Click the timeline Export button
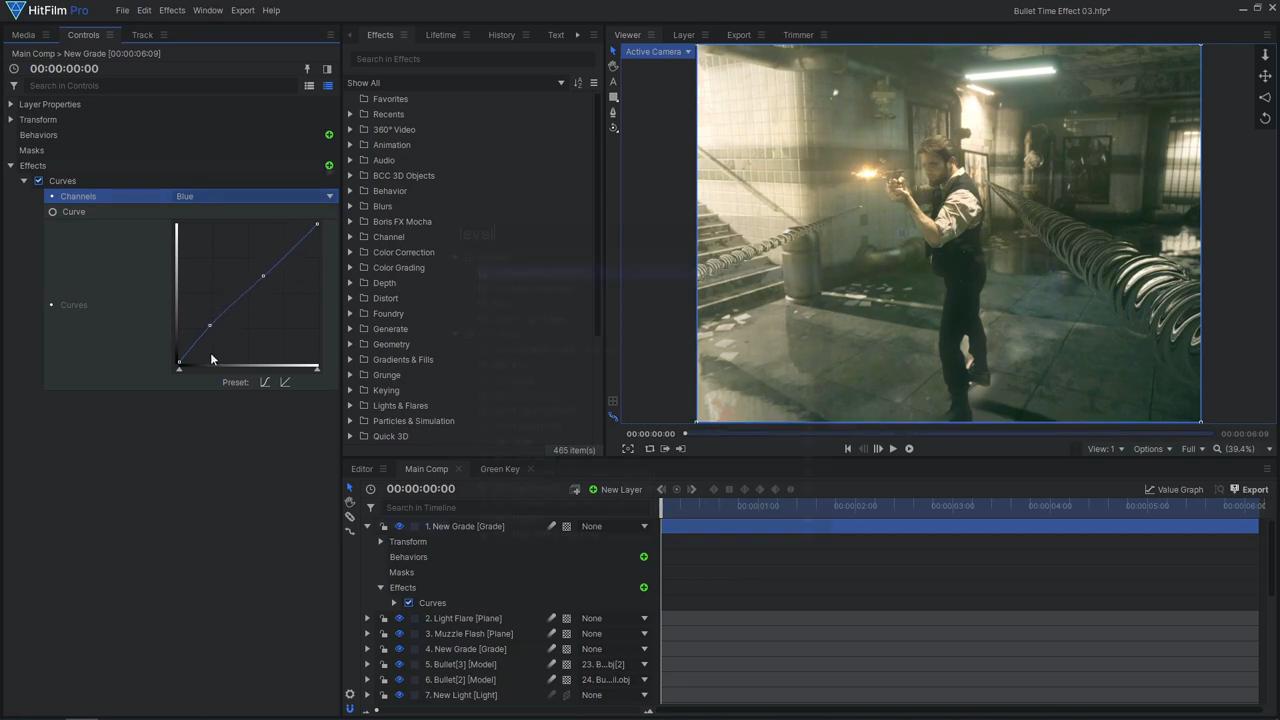This screenshot has width=1280, height=720. pyautogui.click(x=1249, y=490)
